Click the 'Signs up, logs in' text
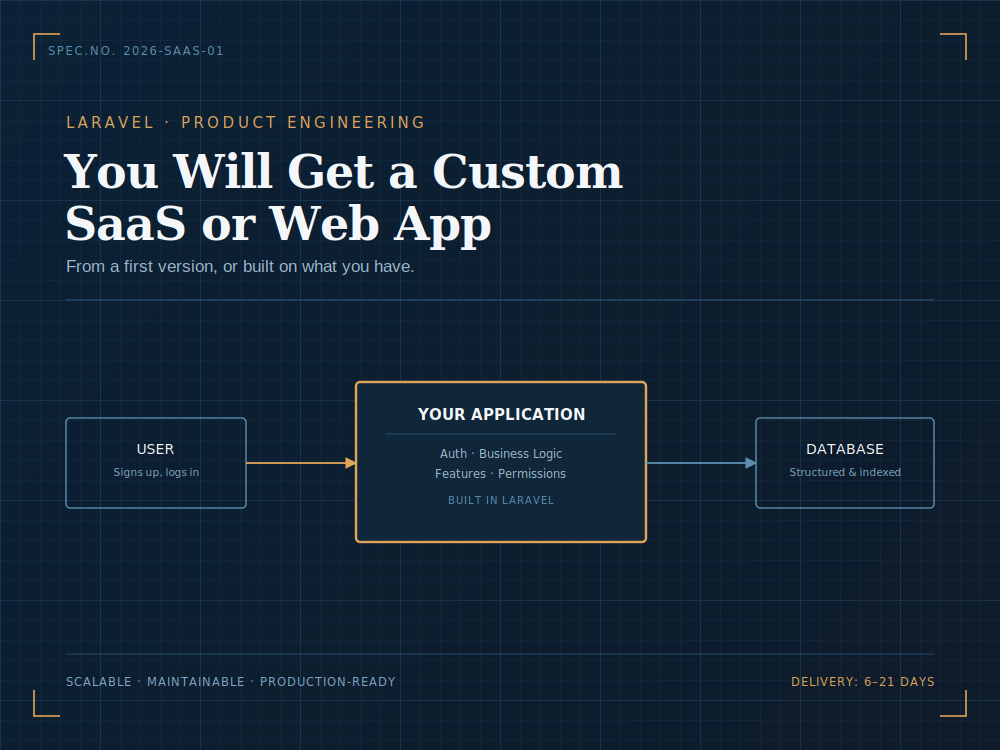Screen dimensions: 1000x750 click(x=156, y=473)
